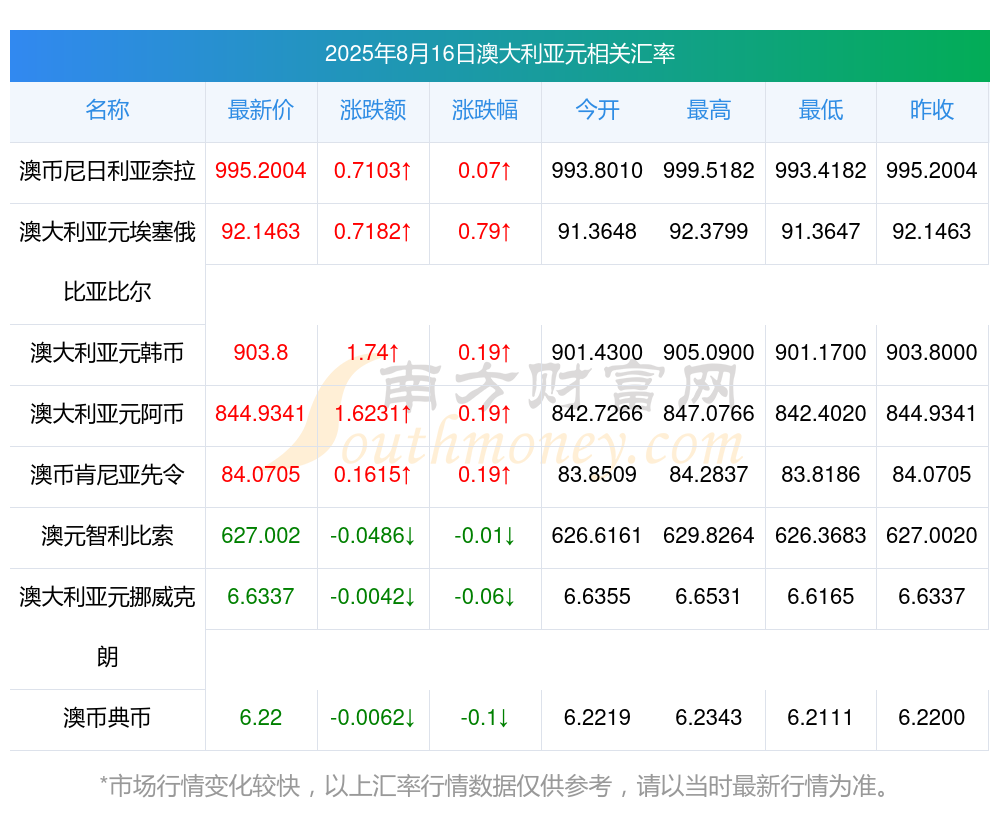
Task: Select the 昨收 column header
Action: tap(932, 110)
